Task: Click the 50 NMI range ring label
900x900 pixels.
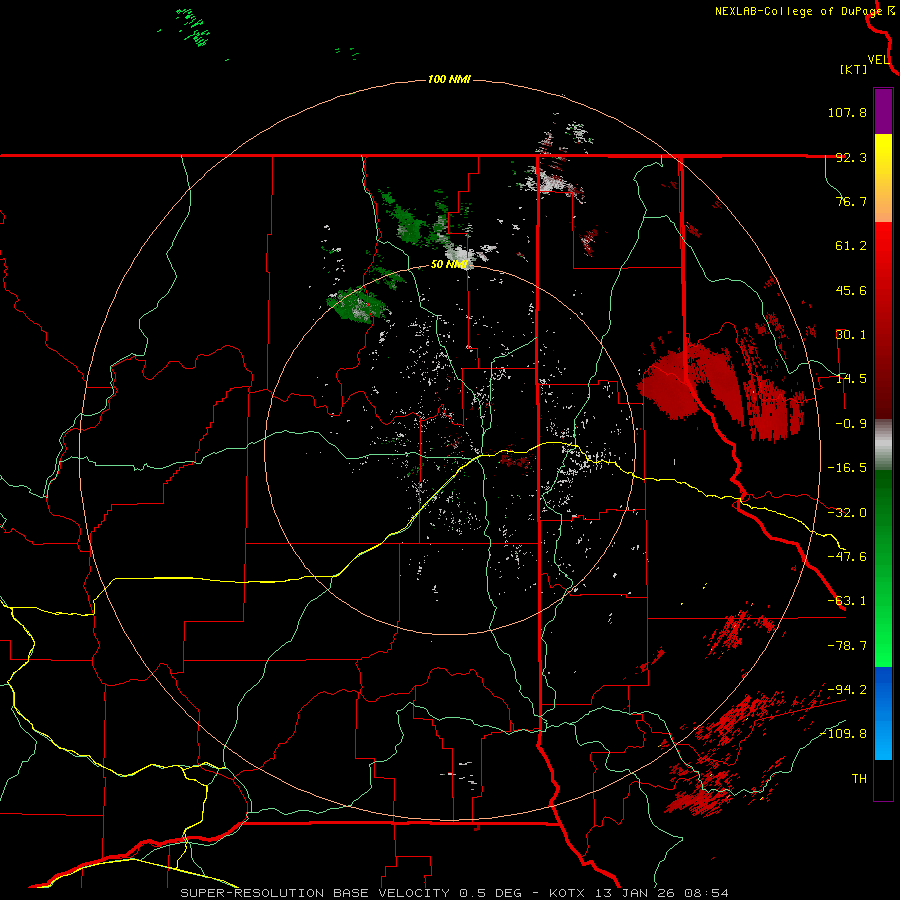Action: 449,265
